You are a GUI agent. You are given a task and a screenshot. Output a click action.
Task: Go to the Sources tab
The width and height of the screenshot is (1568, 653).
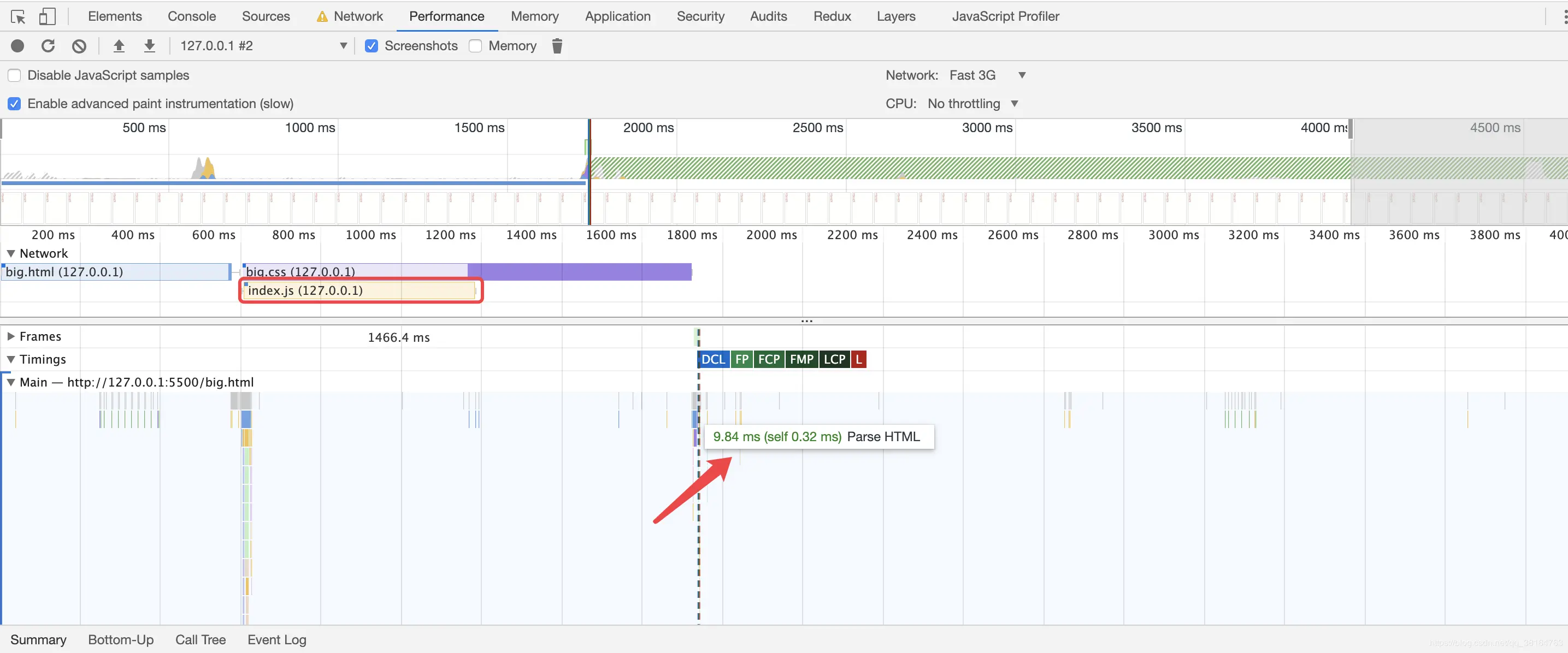pos(266,16)
